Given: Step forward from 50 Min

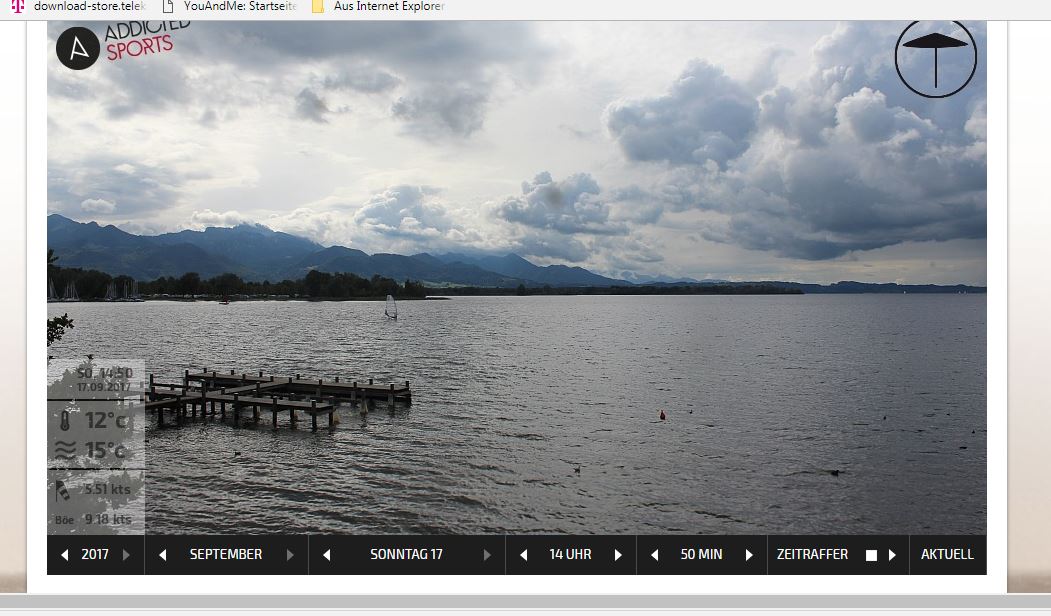Looking at the screenshot, I should 749,555.
